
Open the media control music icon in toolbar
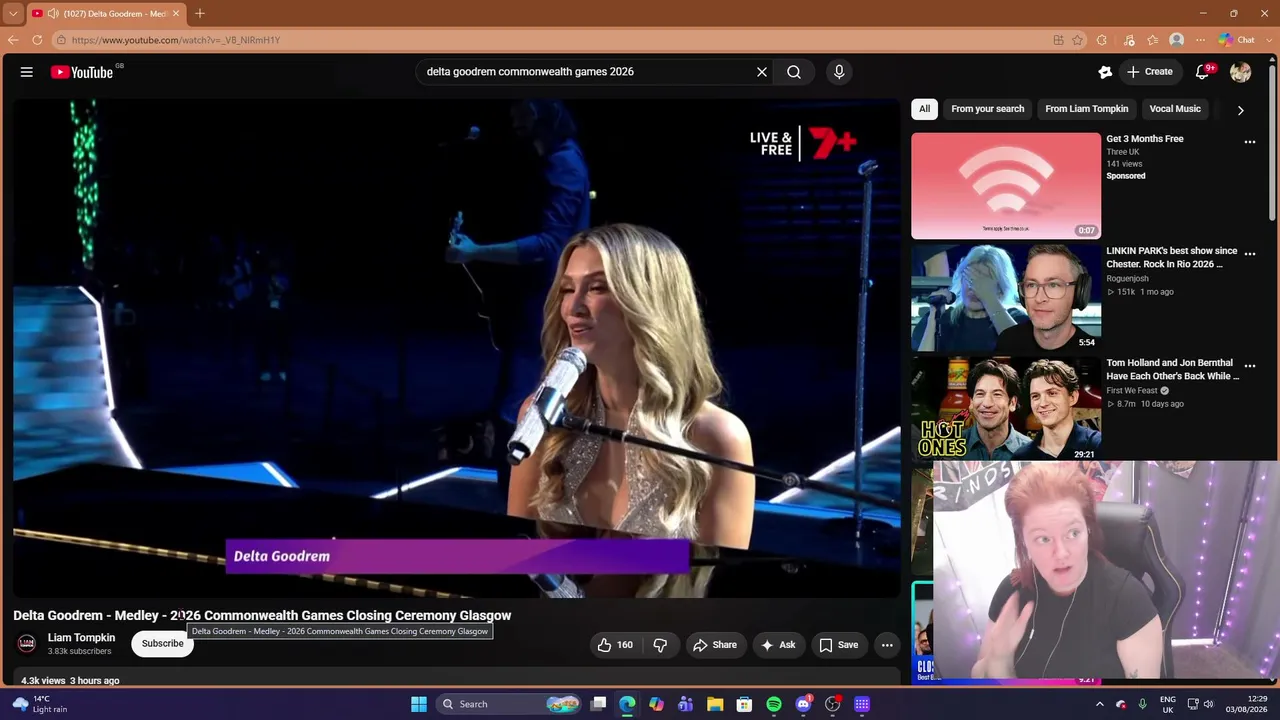point(1129,40)
